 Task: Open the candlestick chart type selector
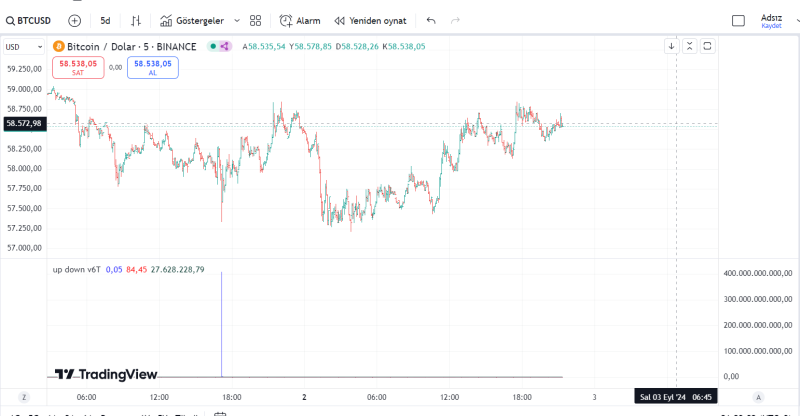click(136, 20)
